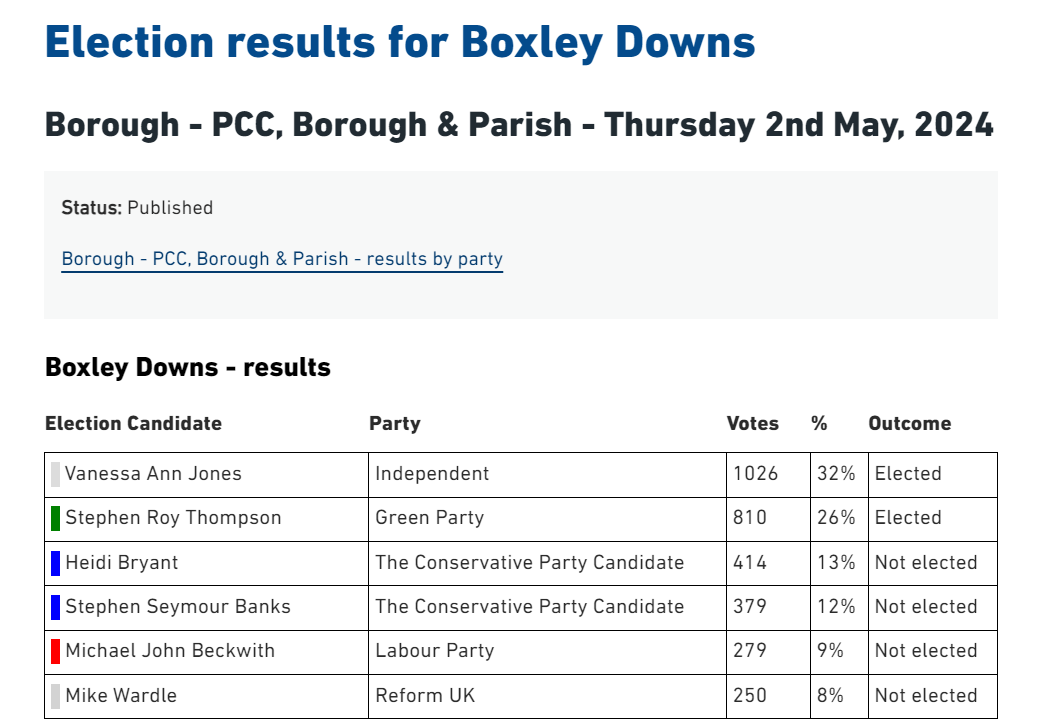Viewport: 1046px width, 727px height.
Task: Click Heidi Bryant's Not elected outcome
Action: [x=926, y=563]
